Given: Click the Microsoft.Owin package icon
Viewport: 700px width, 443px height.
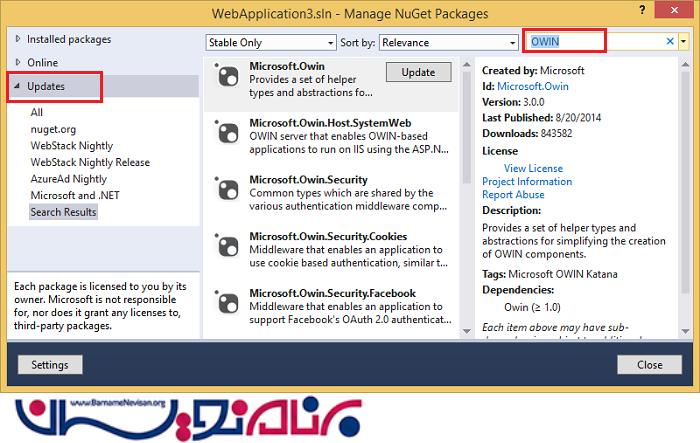Looking at the screenshot, I should click(x=227, y=80).
